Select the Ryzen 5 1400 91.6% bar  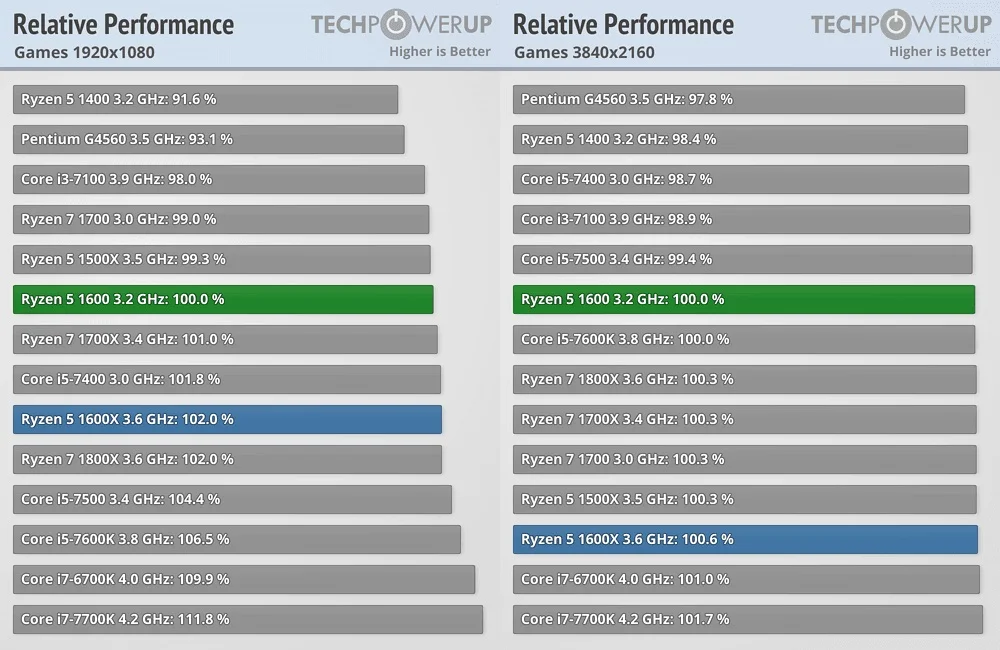click(205, 100)
